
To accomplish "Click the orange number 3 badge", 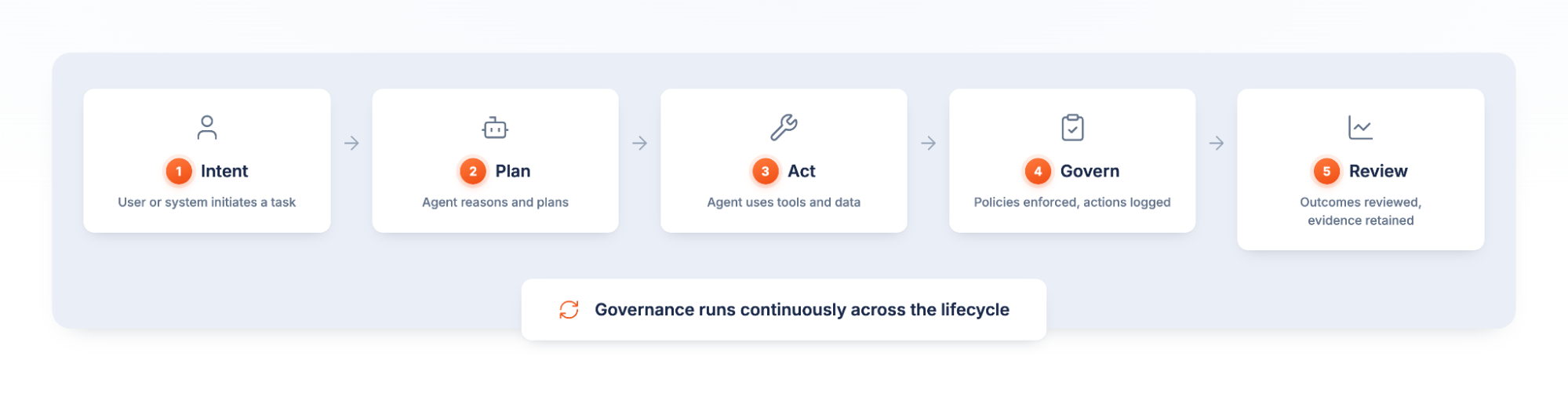I will coord(766,171).
